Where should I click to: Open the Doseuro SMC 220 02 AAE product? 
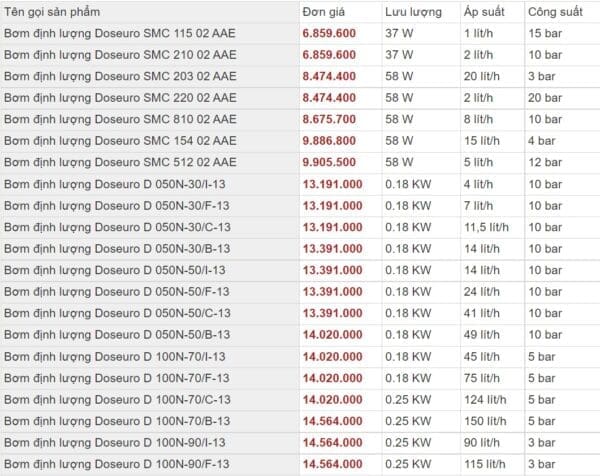tap(120, 98)
